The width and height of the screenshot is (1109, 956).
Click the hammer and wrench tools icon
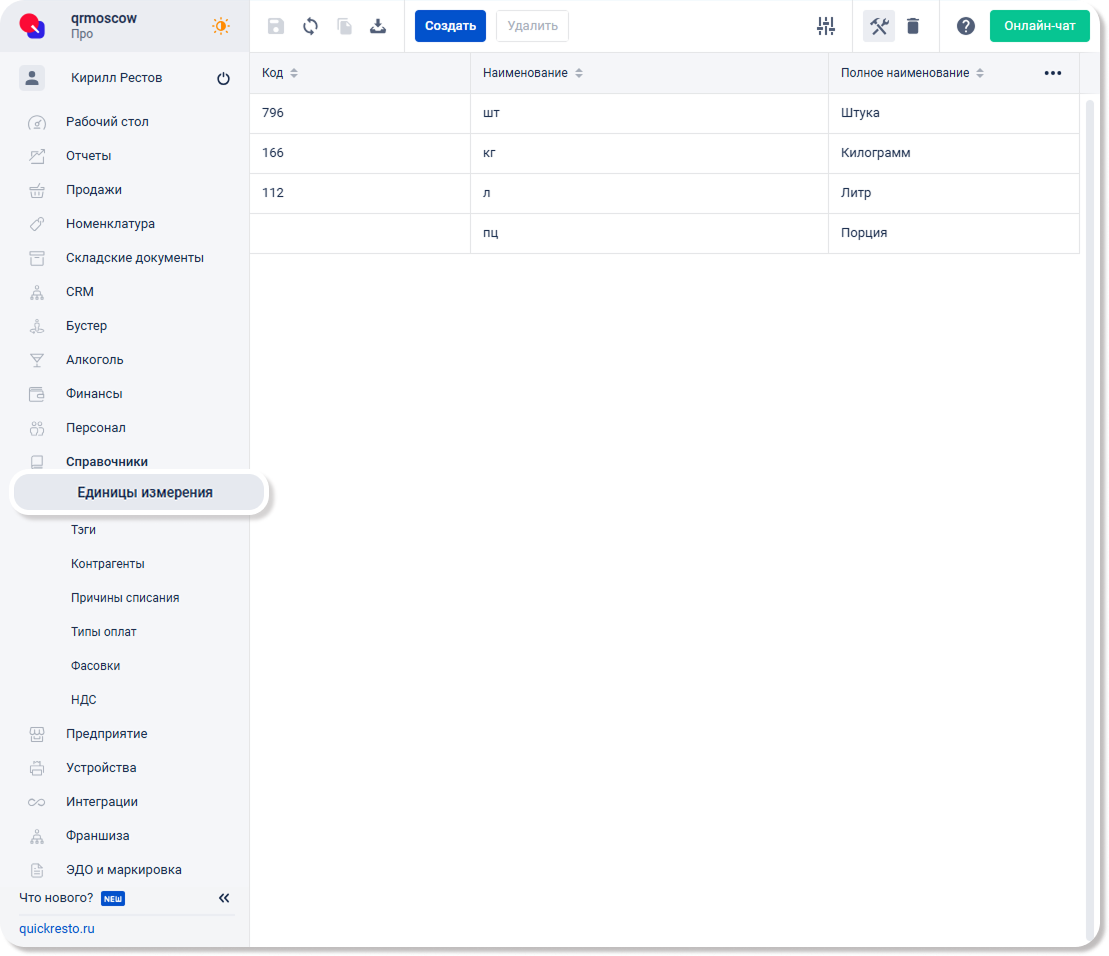(879, 27)
